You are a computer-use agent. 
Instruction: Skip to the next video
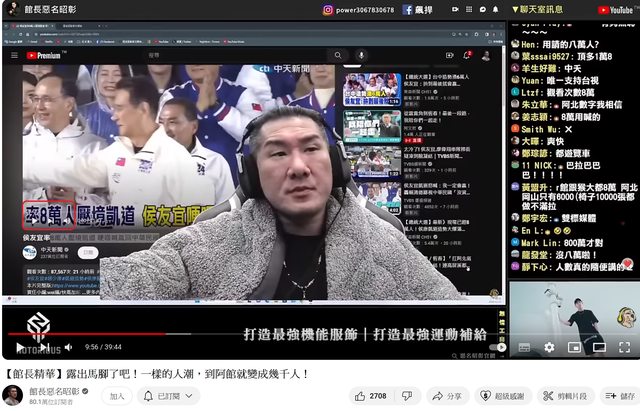tap(45, 347)
